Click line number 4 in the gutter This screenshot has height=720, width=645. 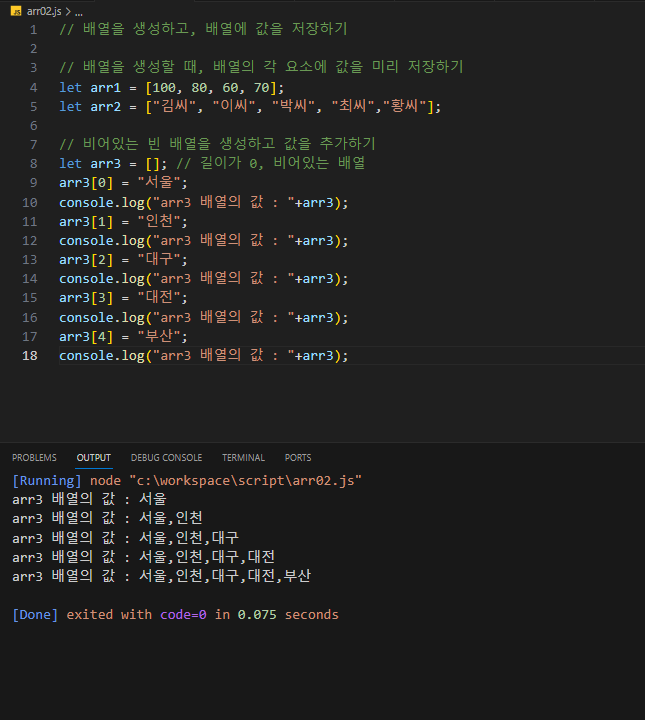pyautogui.click(x=34, y=87)
